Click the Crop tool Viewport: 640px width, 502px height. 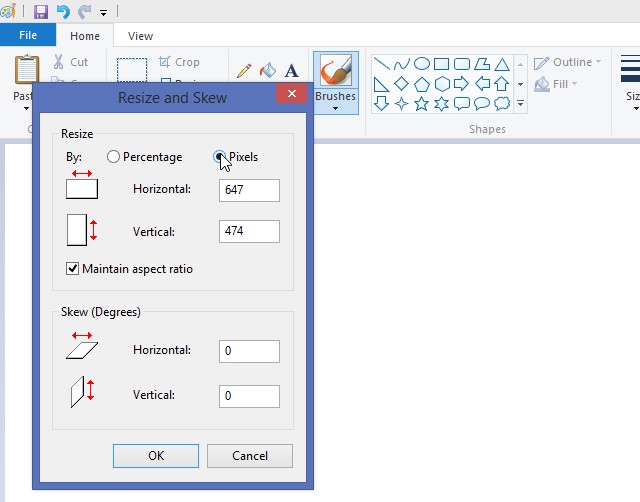pos(179,62)
